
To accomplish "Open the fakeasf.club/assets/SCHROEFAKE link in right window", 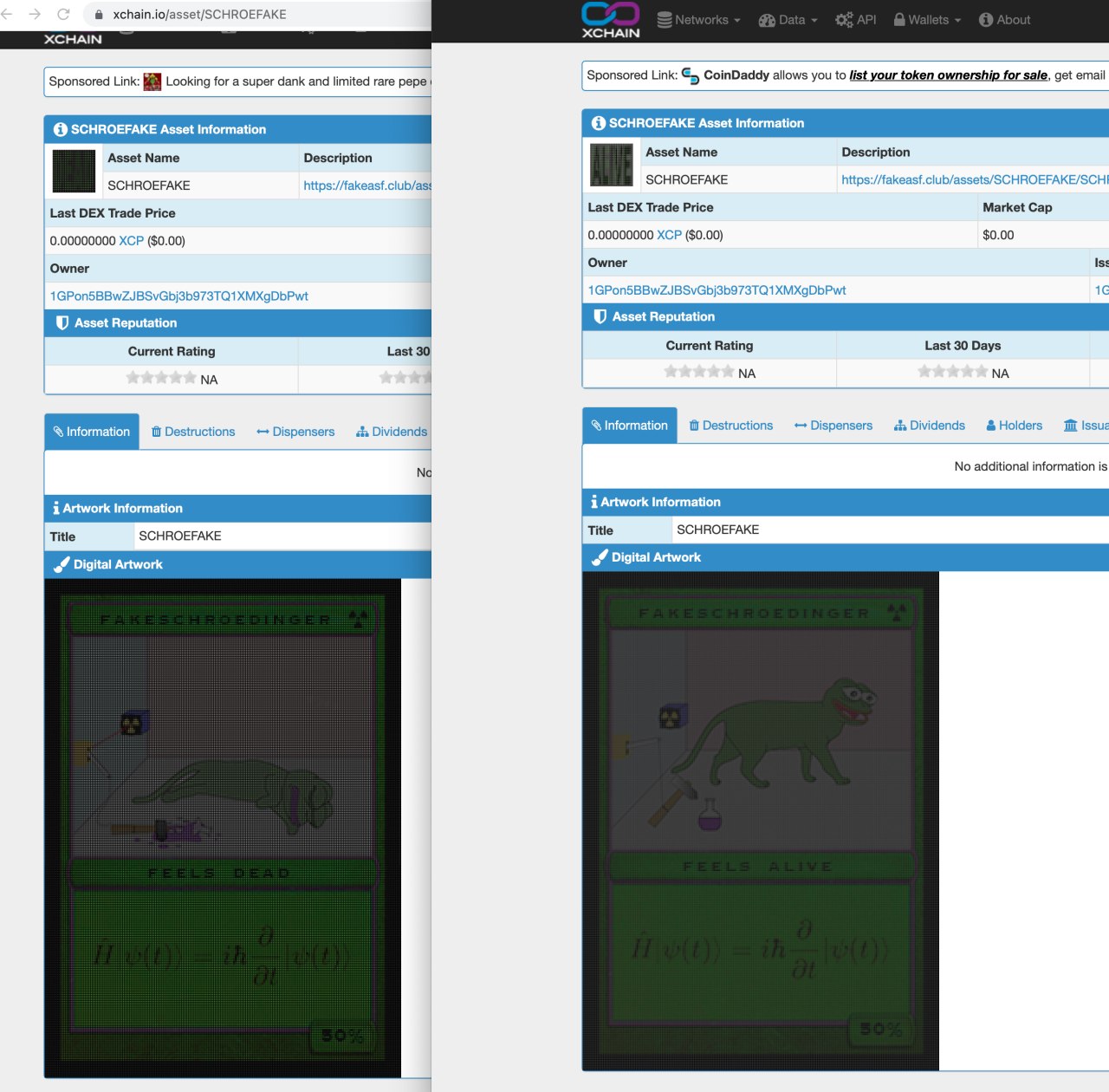I will [975, 179].
